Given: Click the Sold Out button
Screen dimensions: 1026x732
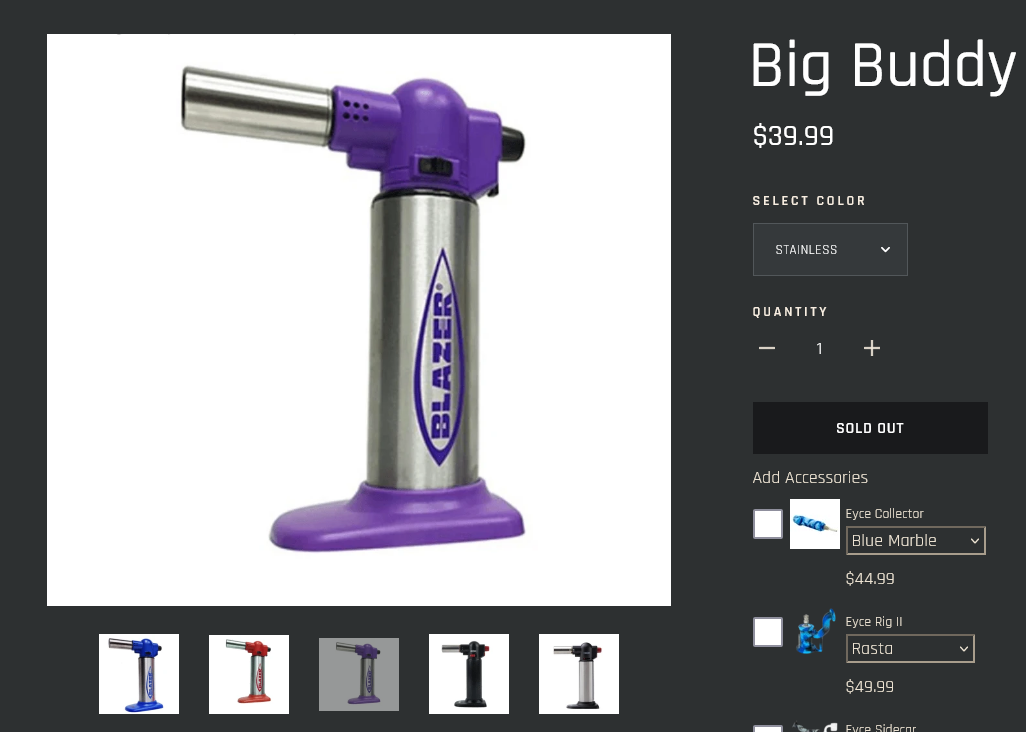Looking at the screenshot, I should click(x=870, y=428).
